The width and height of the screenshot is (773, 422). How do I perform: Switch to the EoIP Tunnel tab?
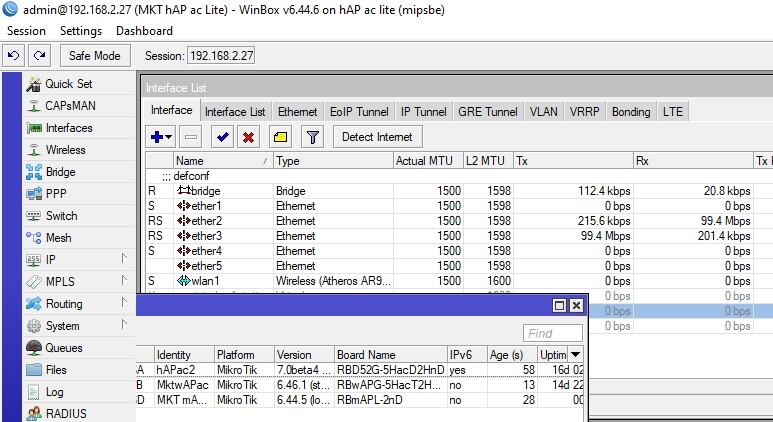point(359,112)
